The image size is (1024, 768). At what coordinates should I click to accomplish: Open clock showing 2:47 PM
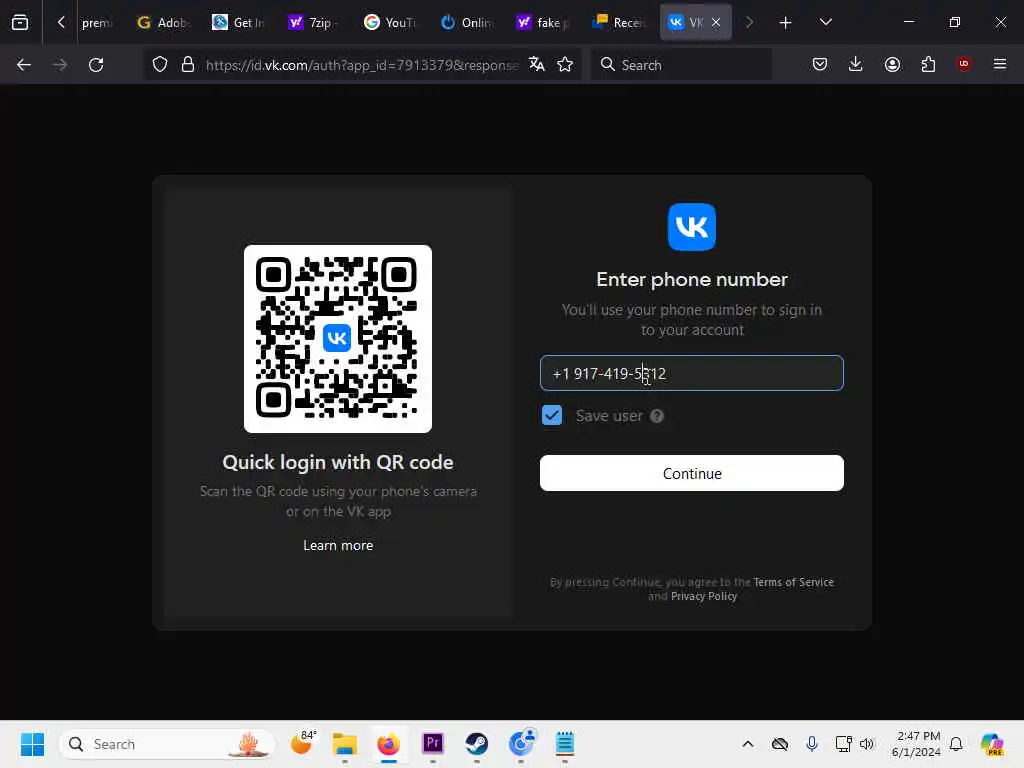point(917,744)
